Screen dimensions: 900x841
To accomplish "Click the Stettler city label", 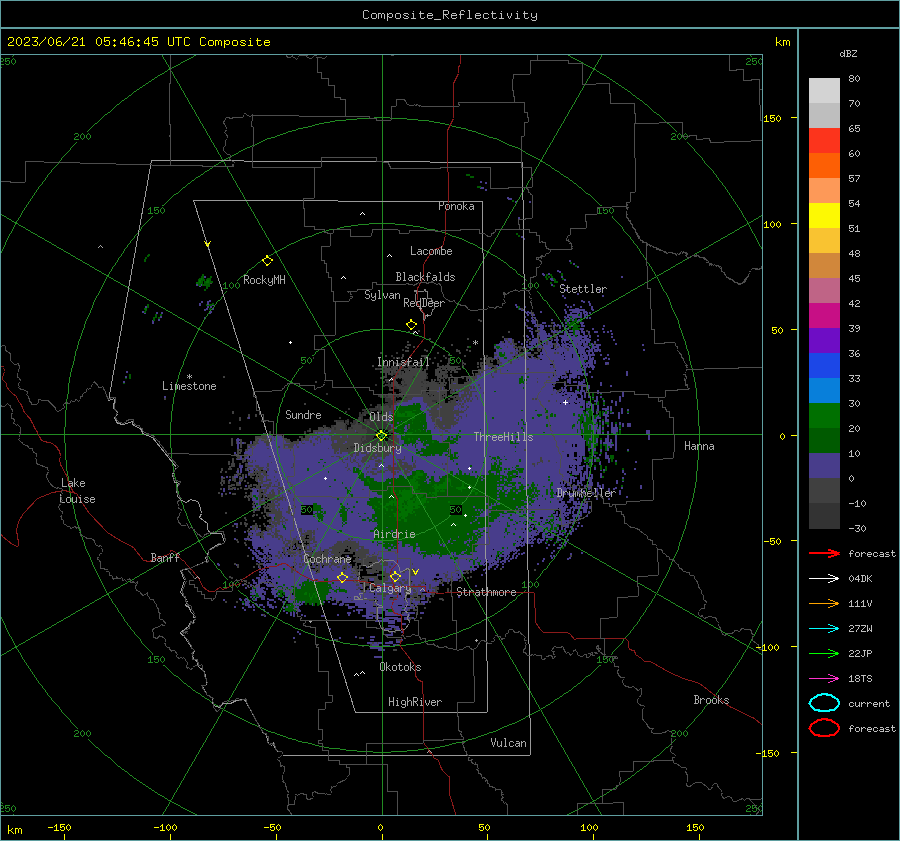I will pos(583,289).
